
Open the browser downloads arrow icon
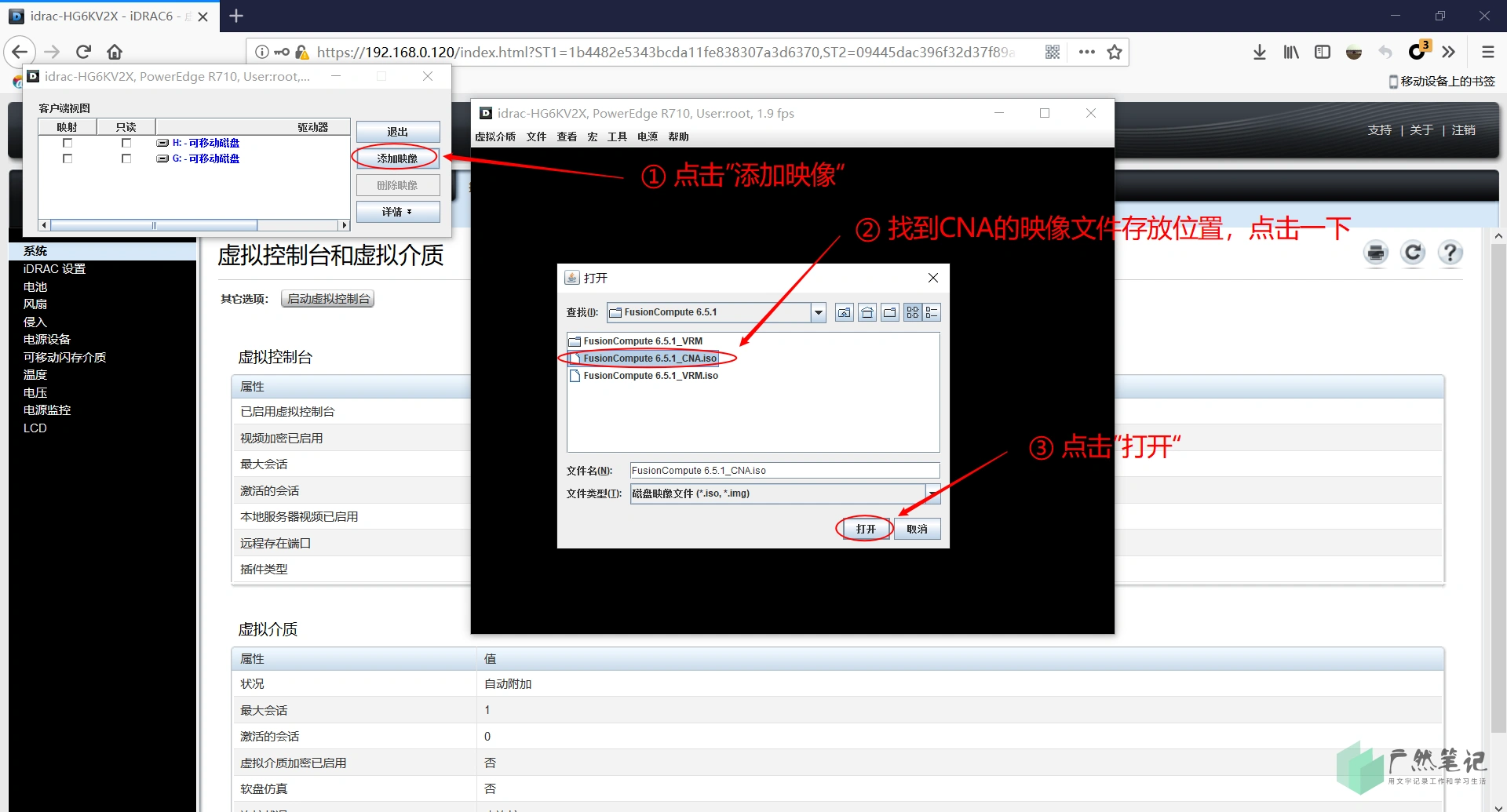[x=1260, y=52]
